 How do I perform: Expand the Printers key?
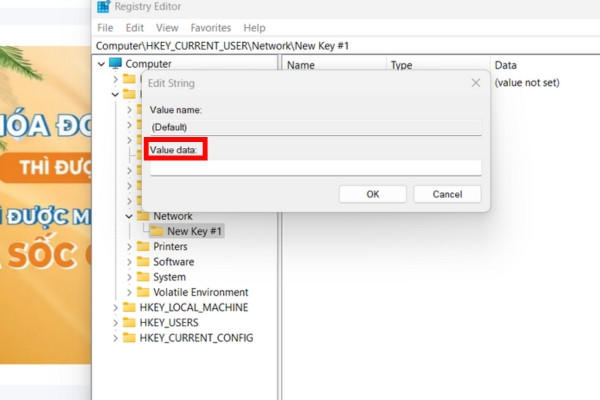tap(129, 247)
